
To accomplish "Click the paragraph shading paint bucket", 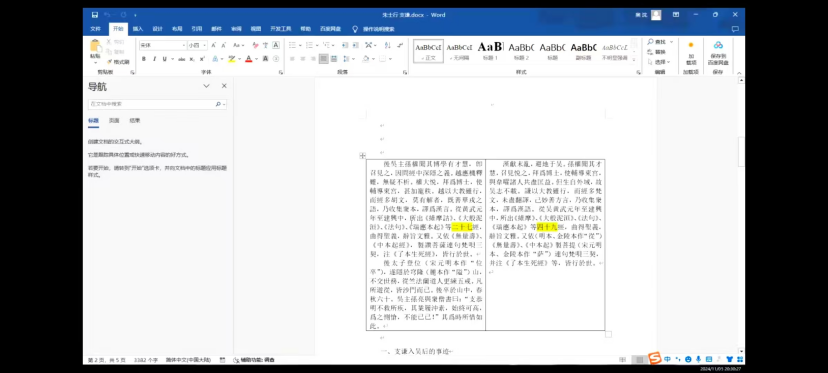I will pos(365,59).
